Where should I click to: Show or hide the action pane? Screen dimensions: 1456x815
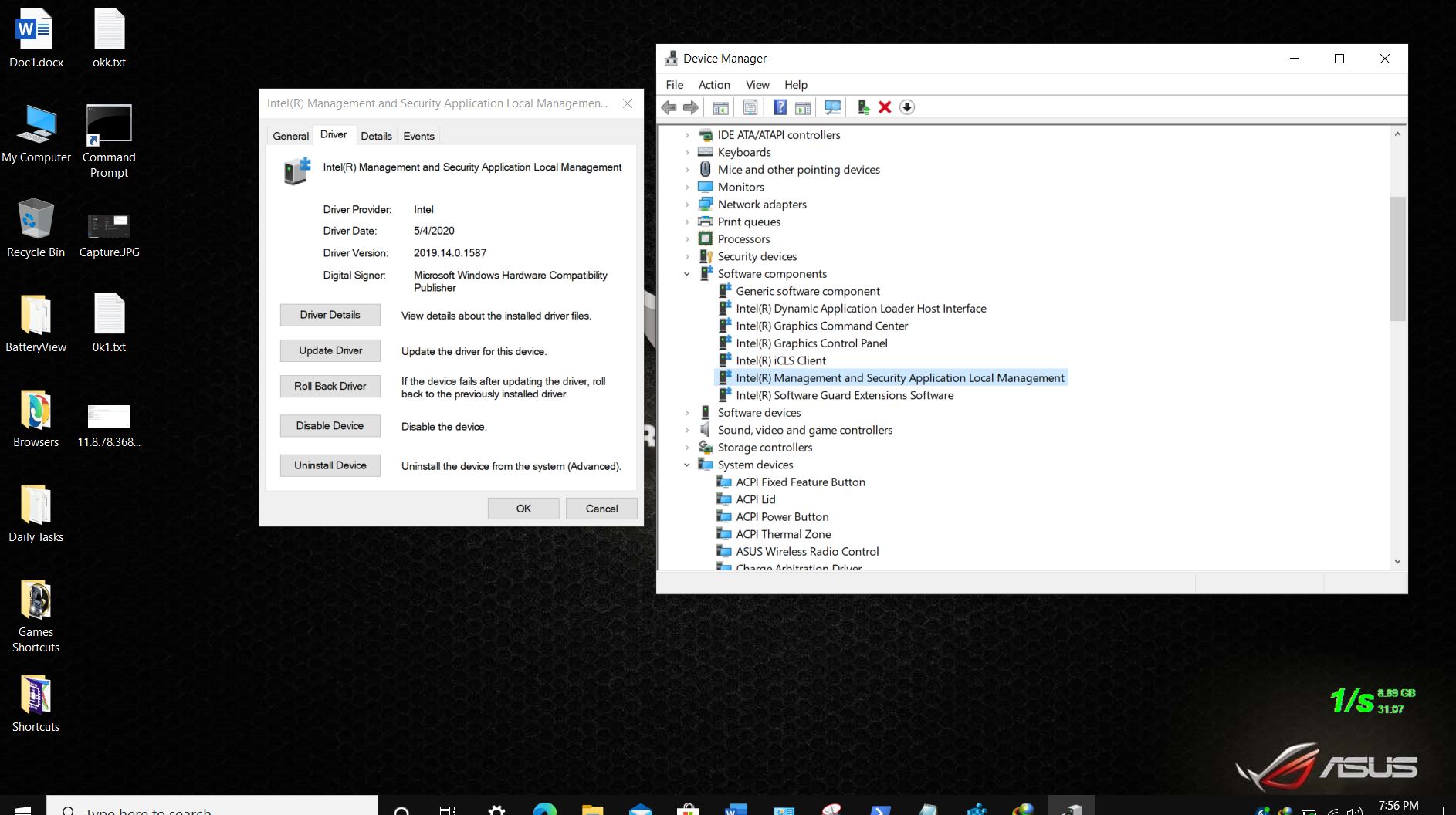(x=803, y=107)
